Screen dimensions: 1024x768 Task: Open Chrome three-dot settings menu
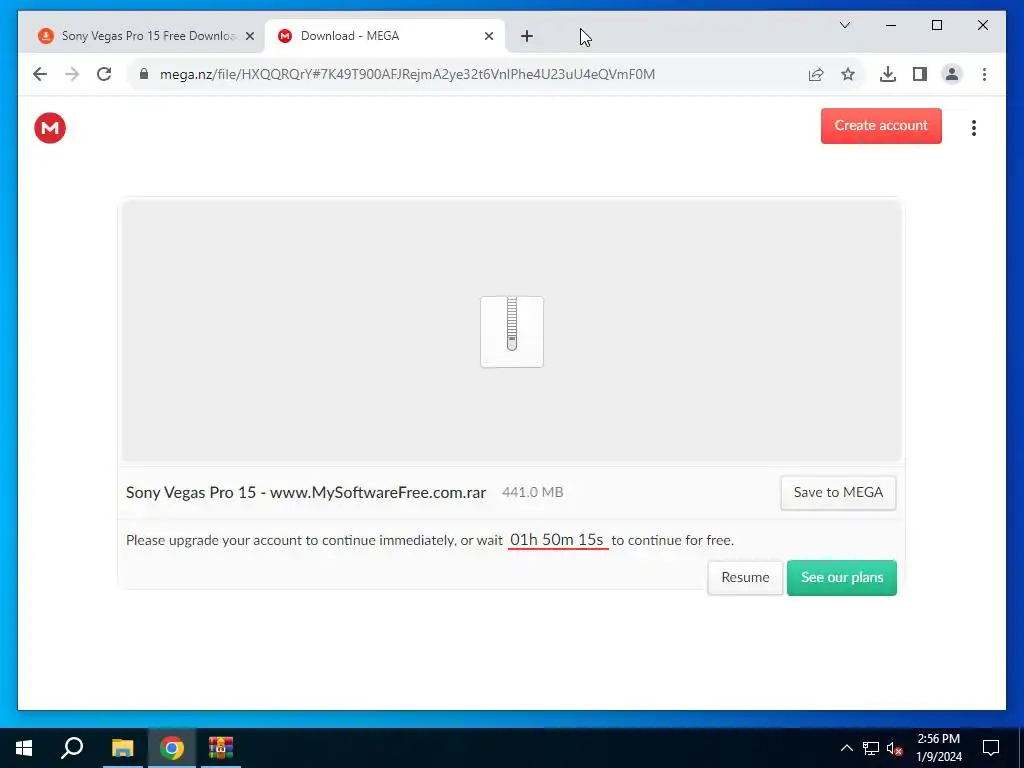coord(984,74)
